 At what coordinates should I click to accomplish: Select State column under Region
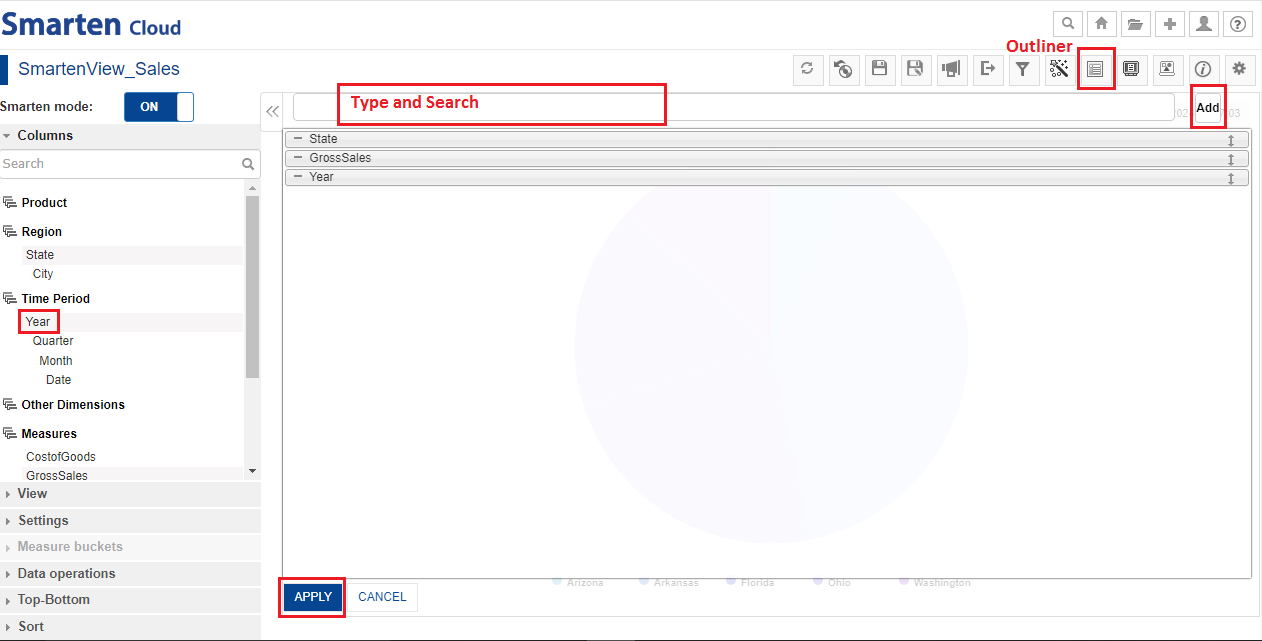pos(40,255)
